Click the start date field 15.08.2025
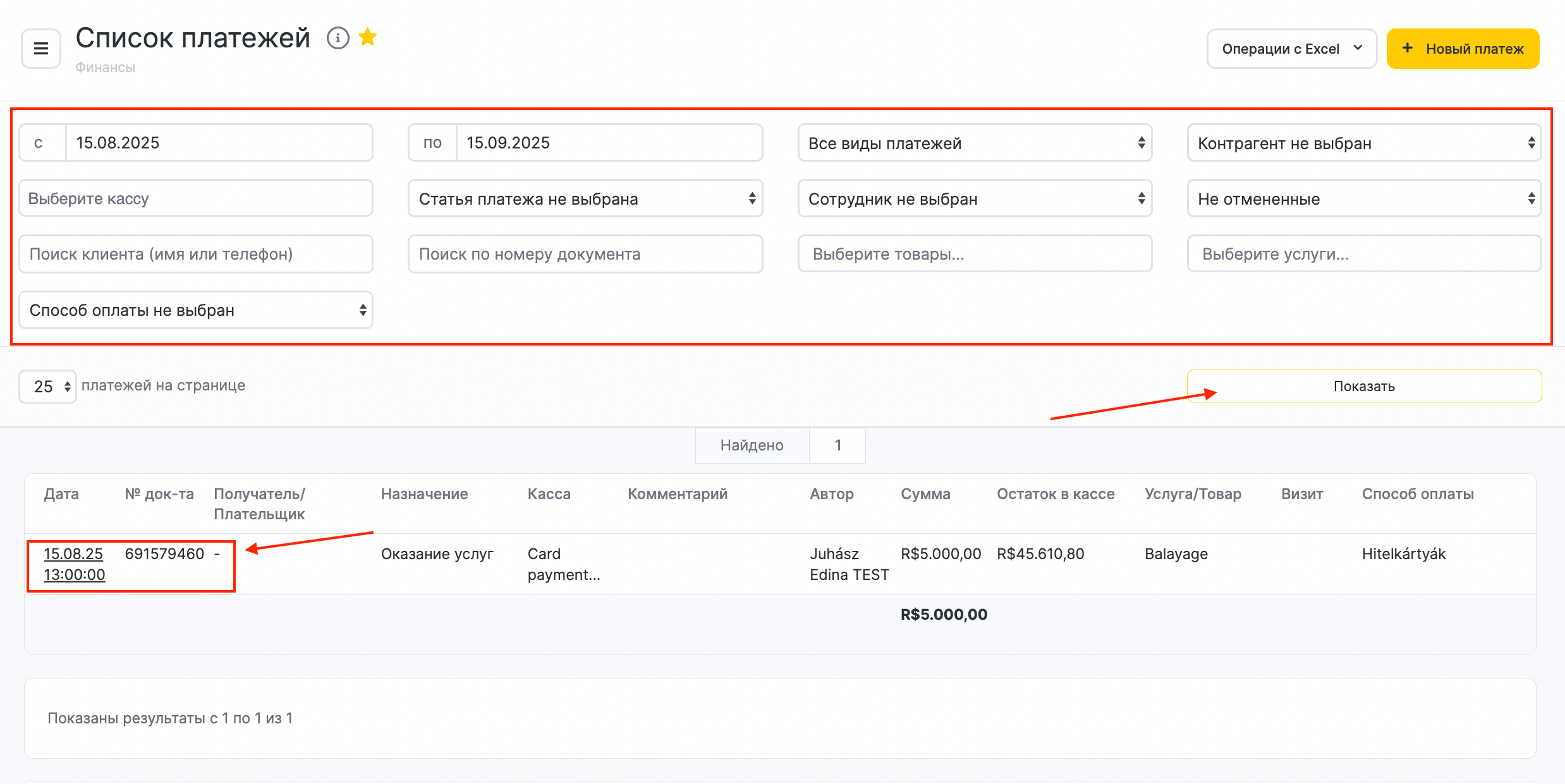 218,143
